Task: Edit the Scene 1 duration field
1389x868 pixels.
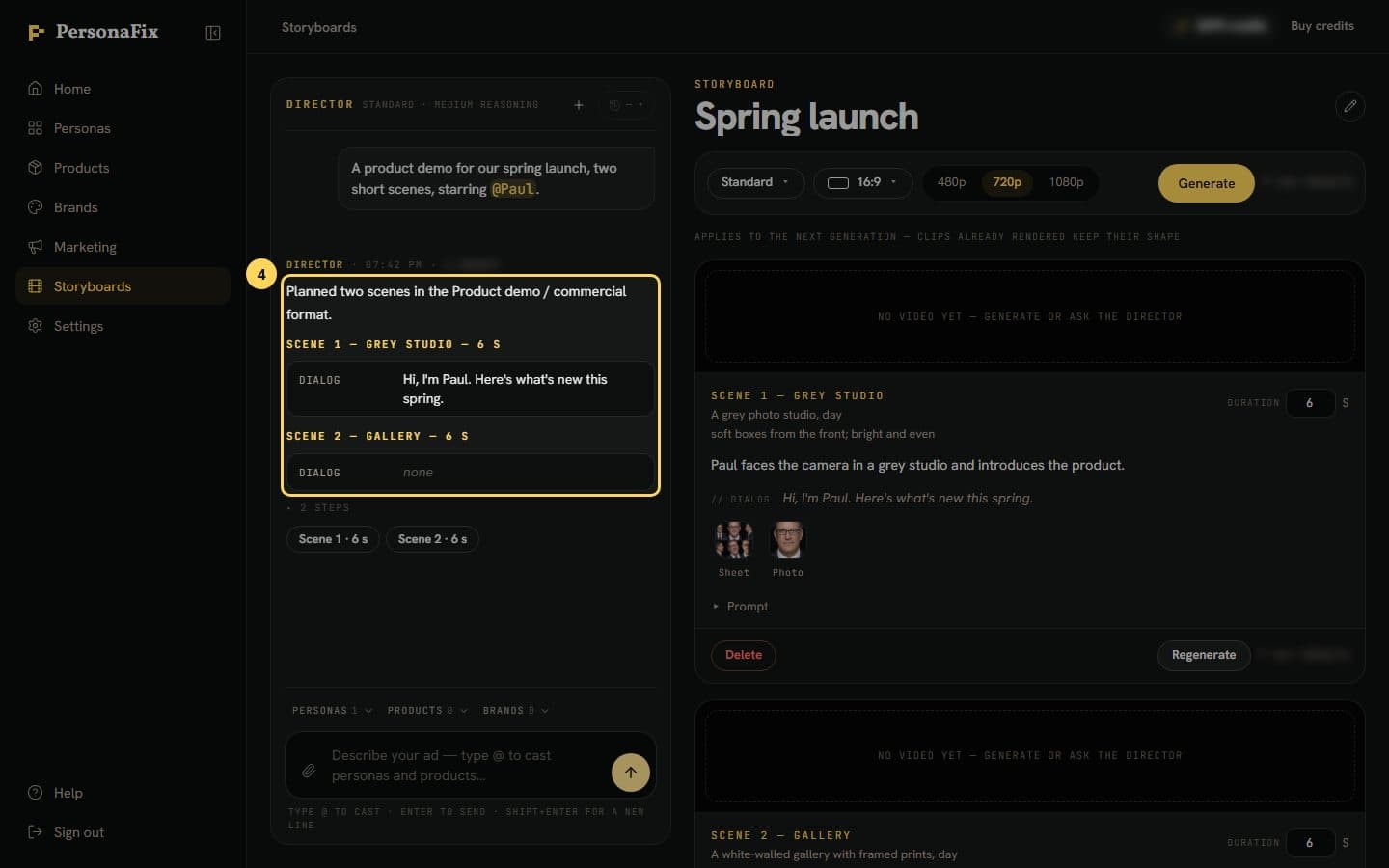Action: pyautogui.click(x=1310, y=403)
